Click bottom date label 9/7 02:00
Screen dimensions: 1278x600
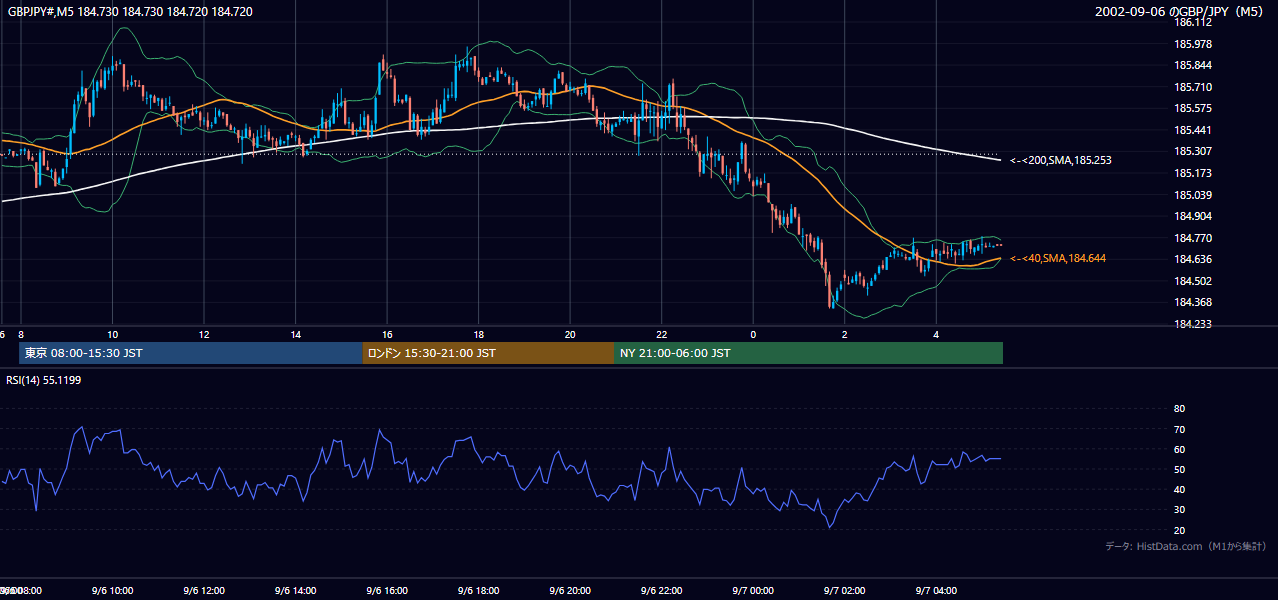click(x=845, y=591)
